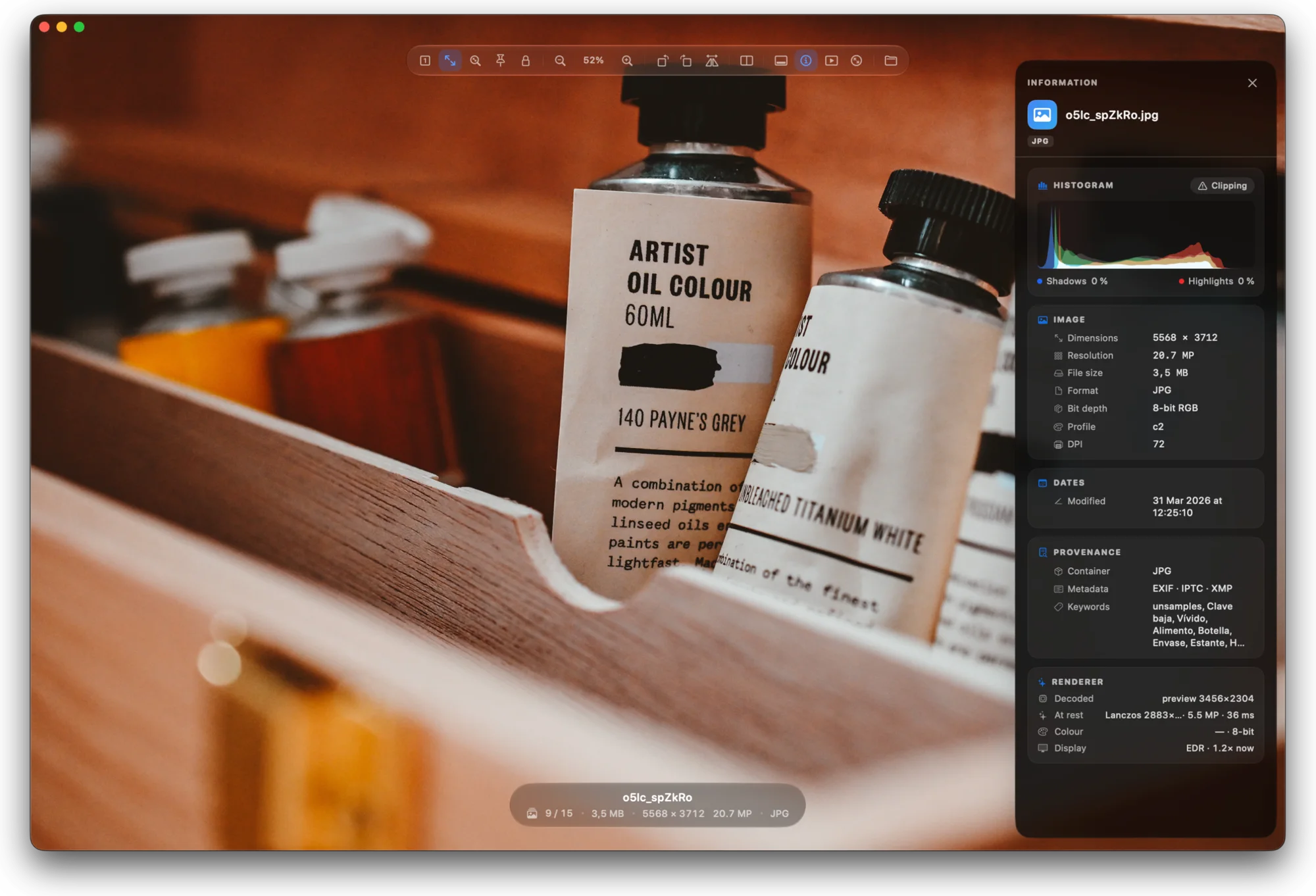Select the Display EDR · 1.2× now value

1220,748
